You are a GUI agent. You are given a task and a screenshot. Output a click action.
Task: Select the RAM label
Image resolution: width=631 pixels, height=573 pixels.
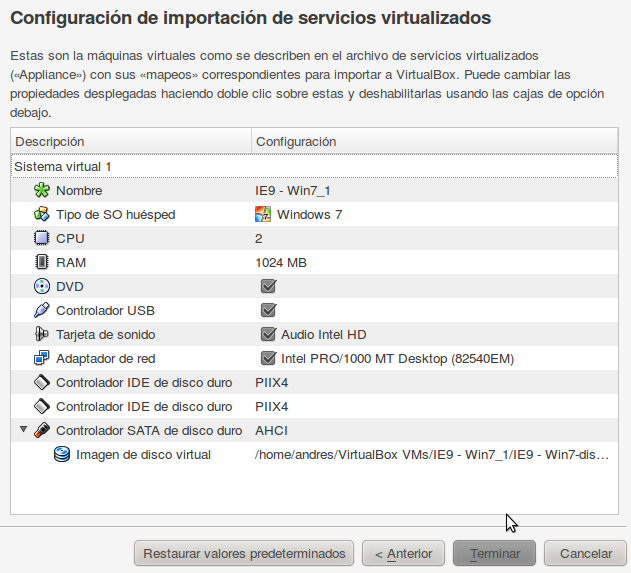[71, 262]
